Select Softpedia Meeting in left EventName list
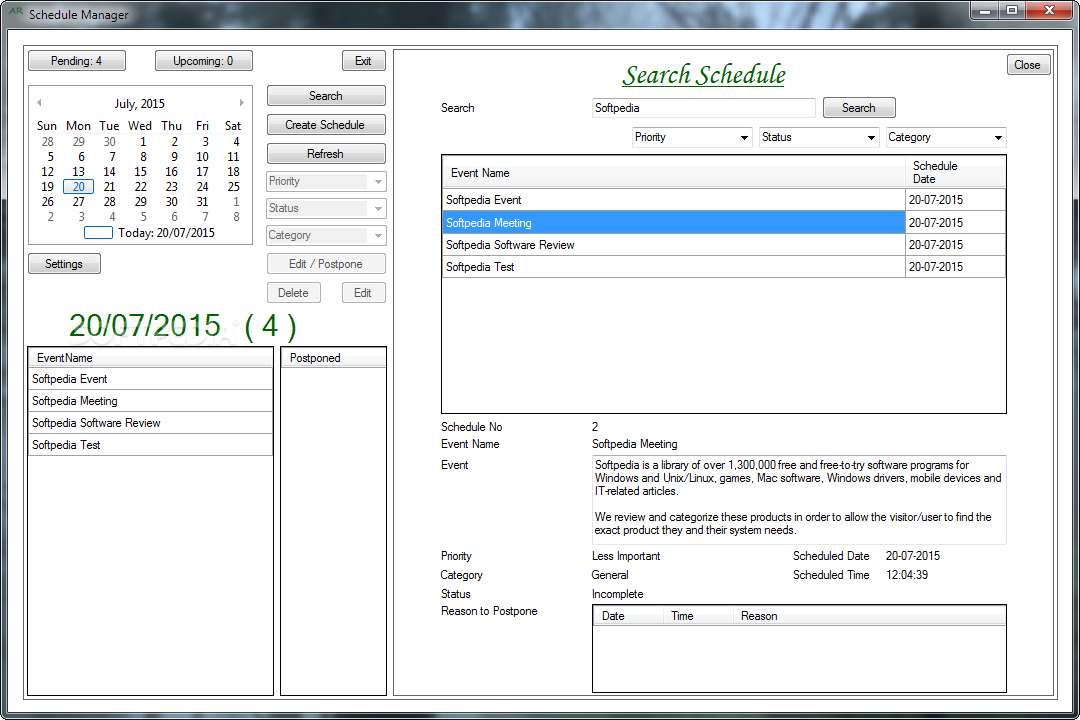 click(150, 401)
